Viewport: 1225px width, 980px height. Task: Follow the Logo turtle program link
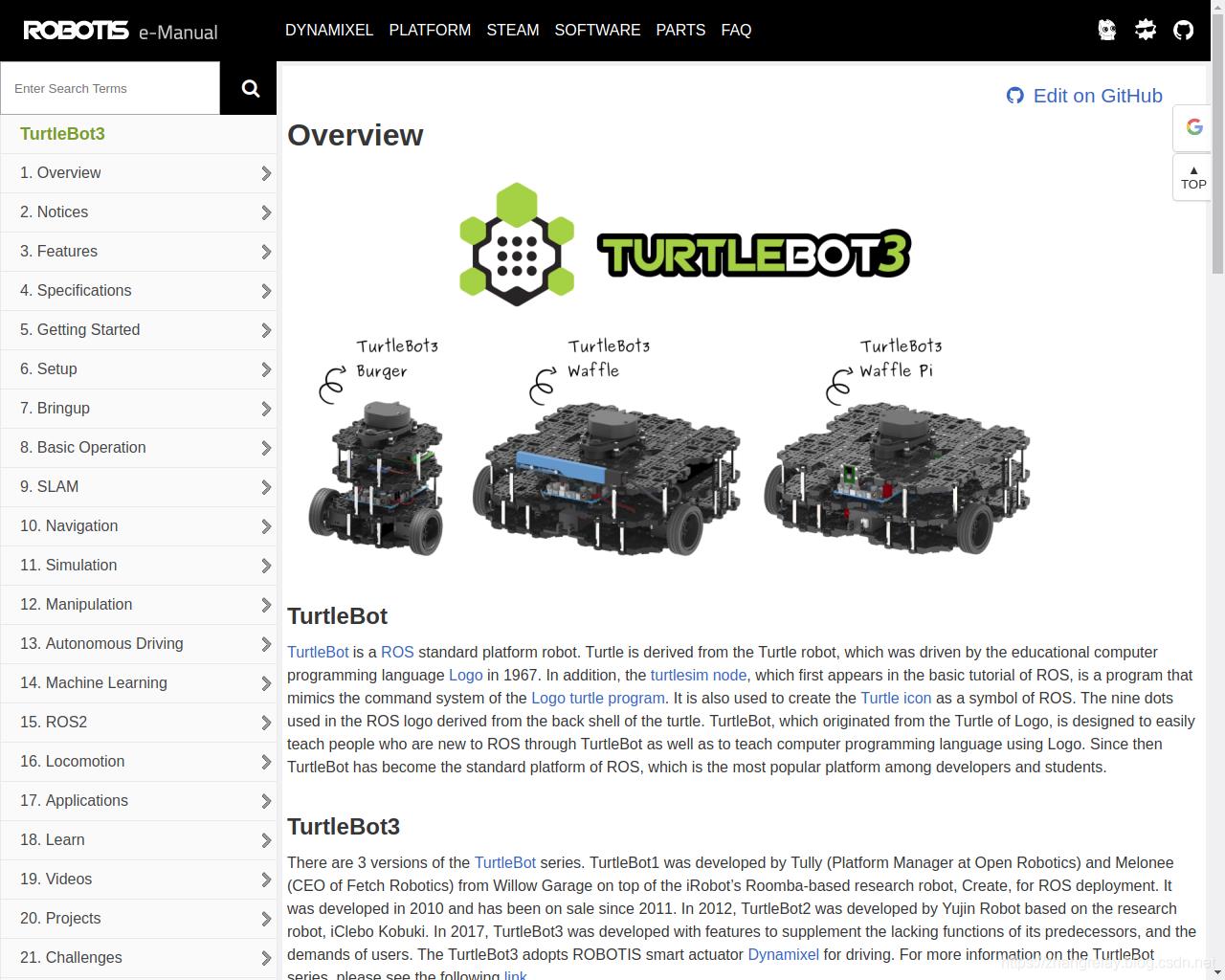(x=598, y=698)
